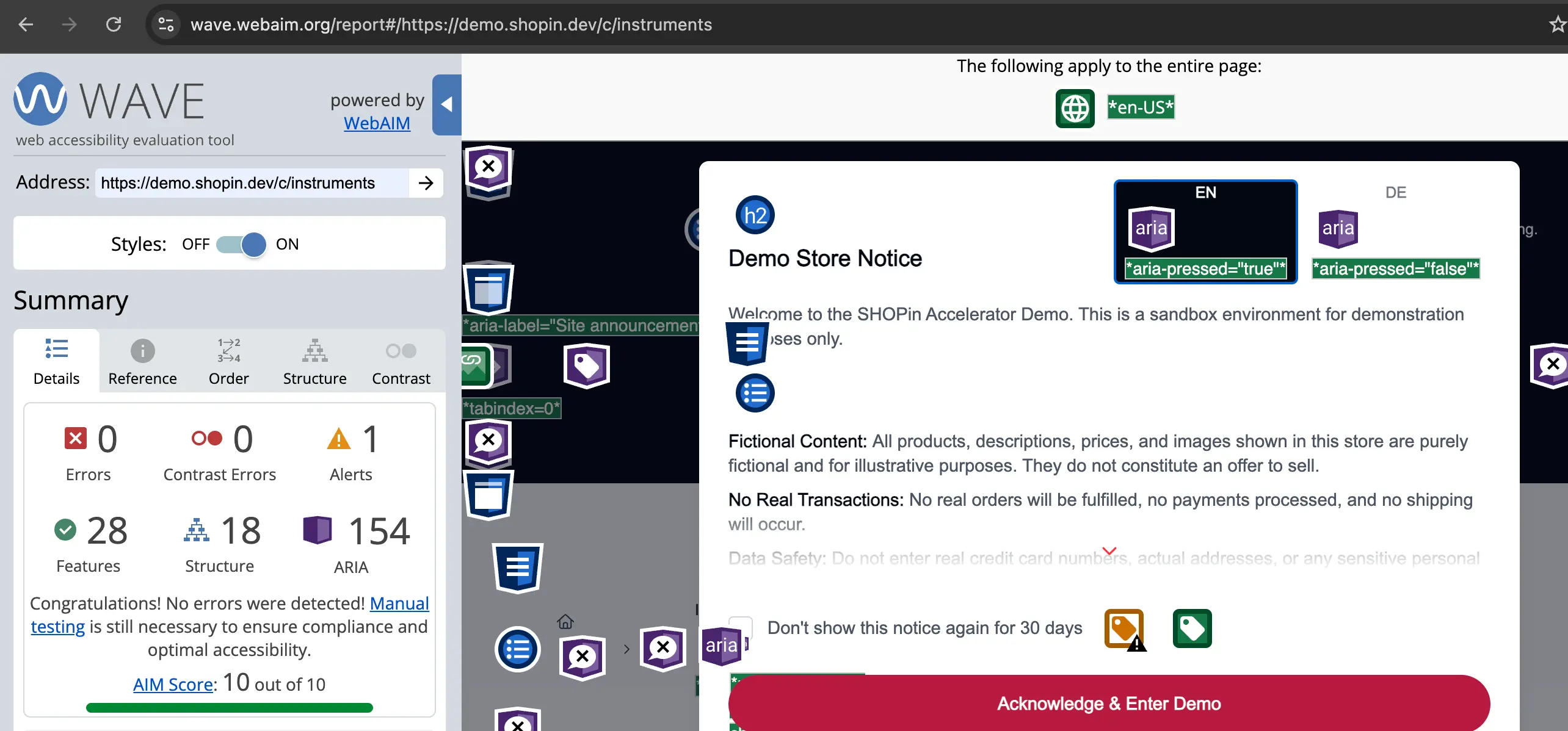Switch to the Order tab
The image size is (1568, 731).
pos(229,361)
